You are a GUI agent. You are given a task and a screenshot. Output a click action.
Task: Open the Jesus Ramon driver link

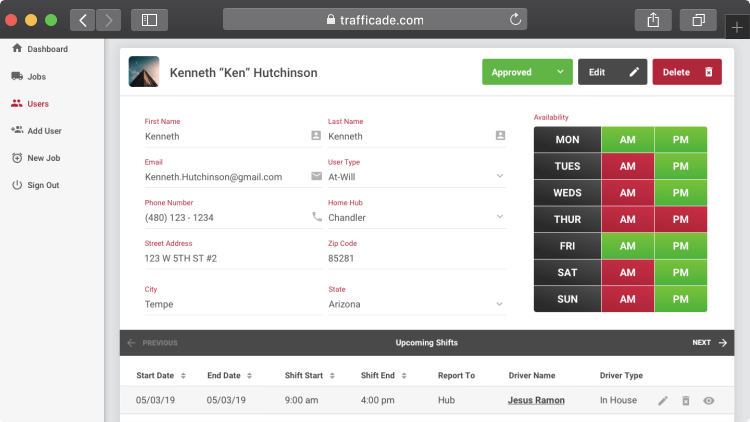(536, 401)
